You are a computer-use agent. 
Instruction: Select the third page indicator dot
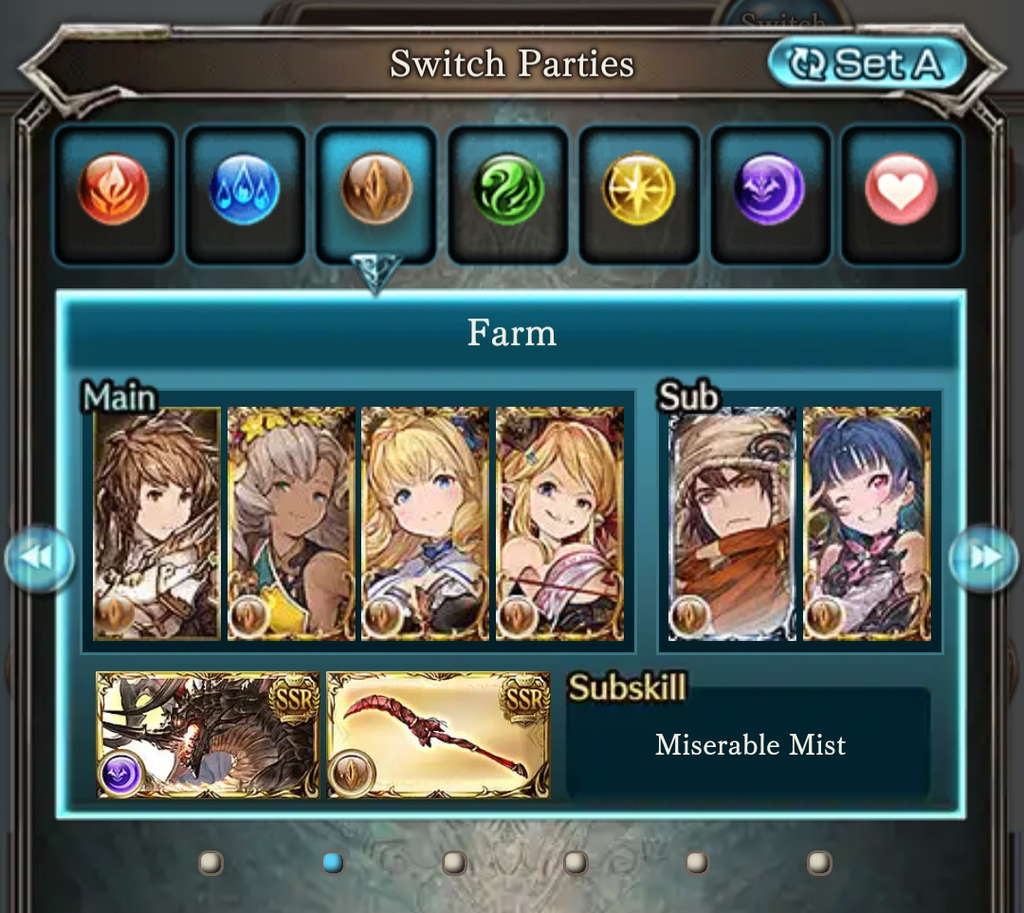coord(455,863)
